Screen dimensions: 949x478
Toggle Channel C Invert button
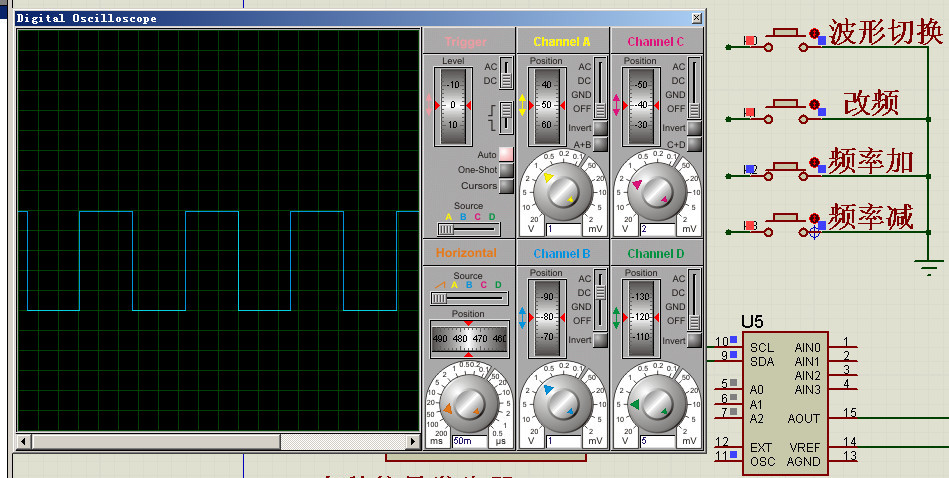tap(694, 128)
